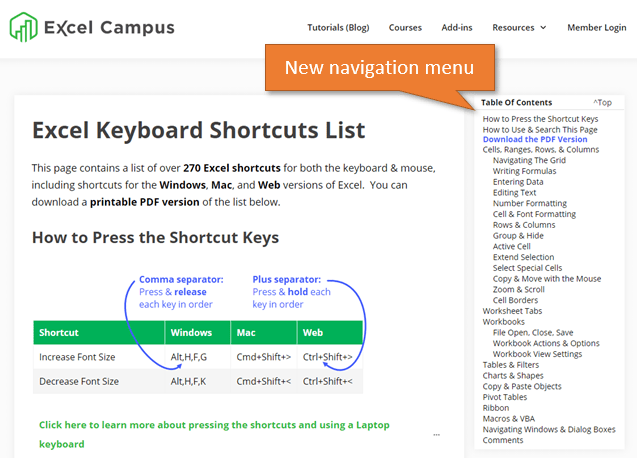
Task: Open the 'Number Formatting' contents entry
Action: tap(530, 203)
